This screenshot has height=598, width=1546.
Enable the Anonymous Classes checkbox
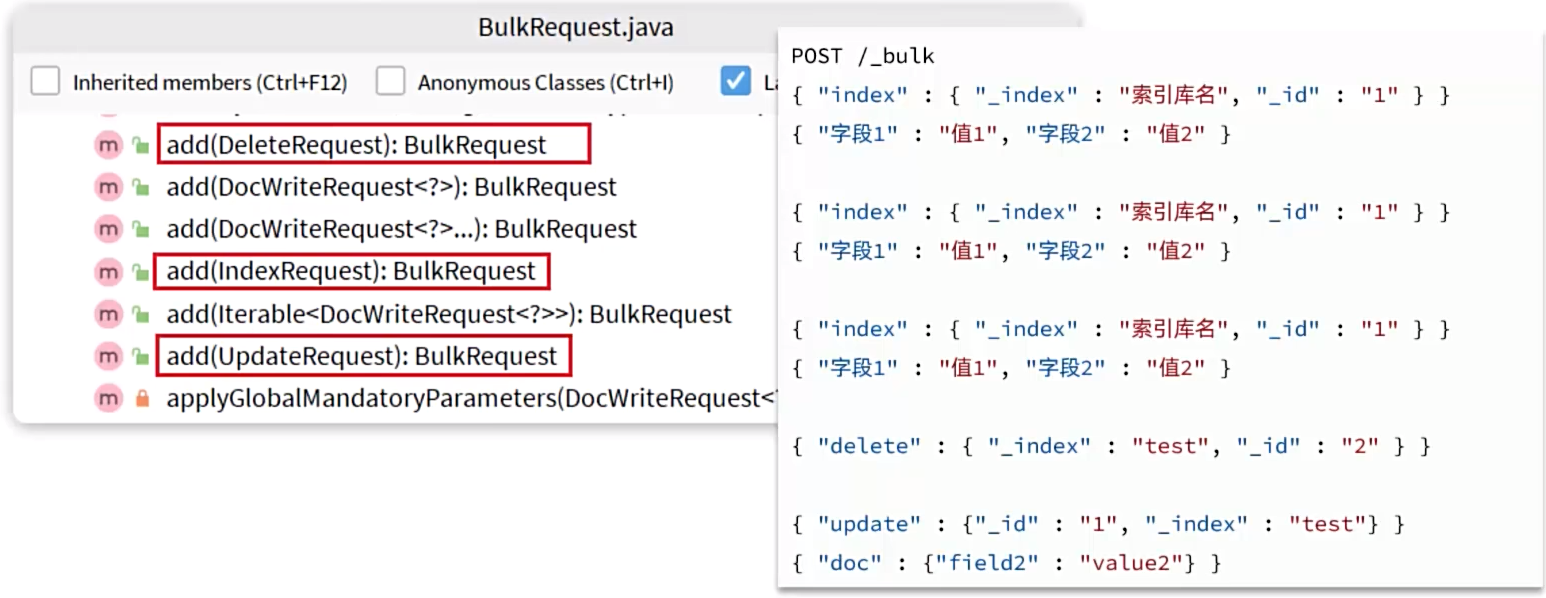[x=390, y=82]
